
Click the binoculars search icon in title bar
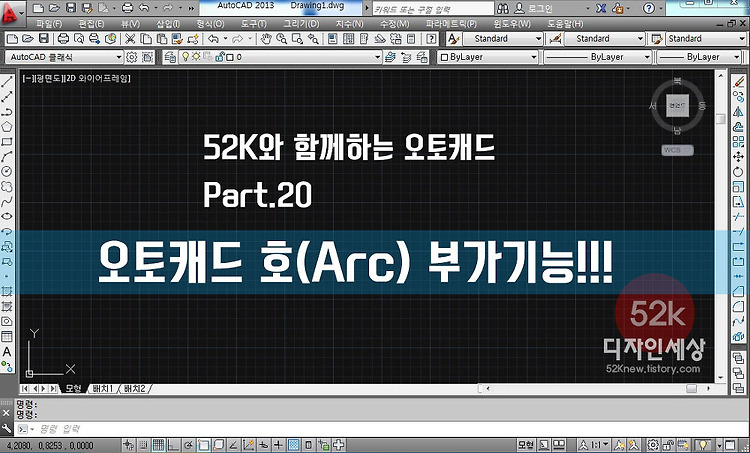point(503,9)
